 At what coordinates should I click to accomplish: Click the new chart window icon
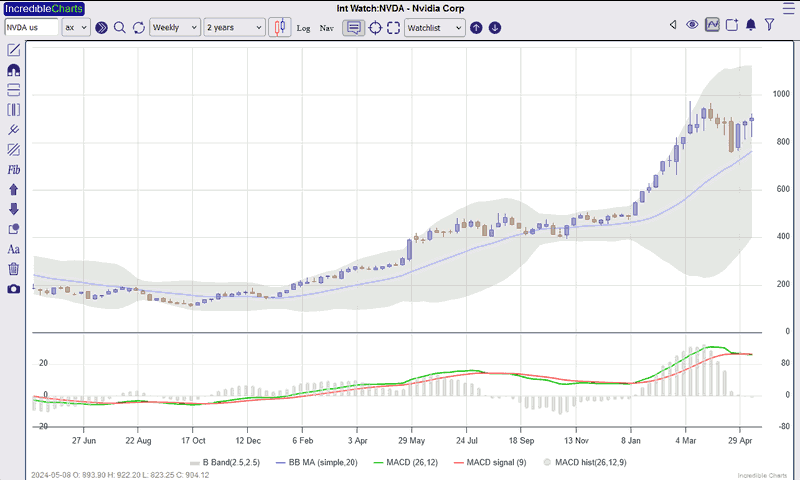[x=732, y=24]
